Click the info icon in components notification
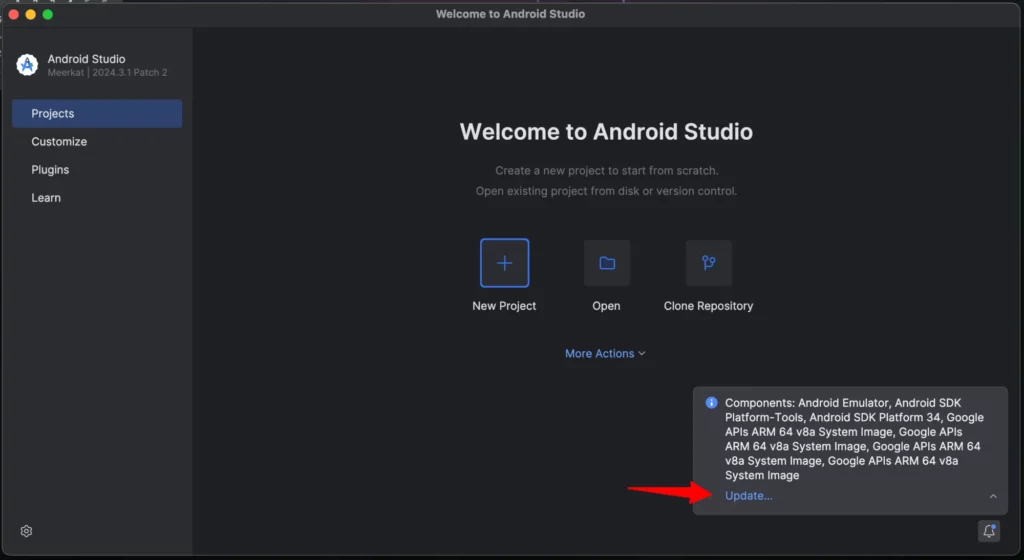The height and width of the screenshot is (560, 1024). [x=711, y=403]
